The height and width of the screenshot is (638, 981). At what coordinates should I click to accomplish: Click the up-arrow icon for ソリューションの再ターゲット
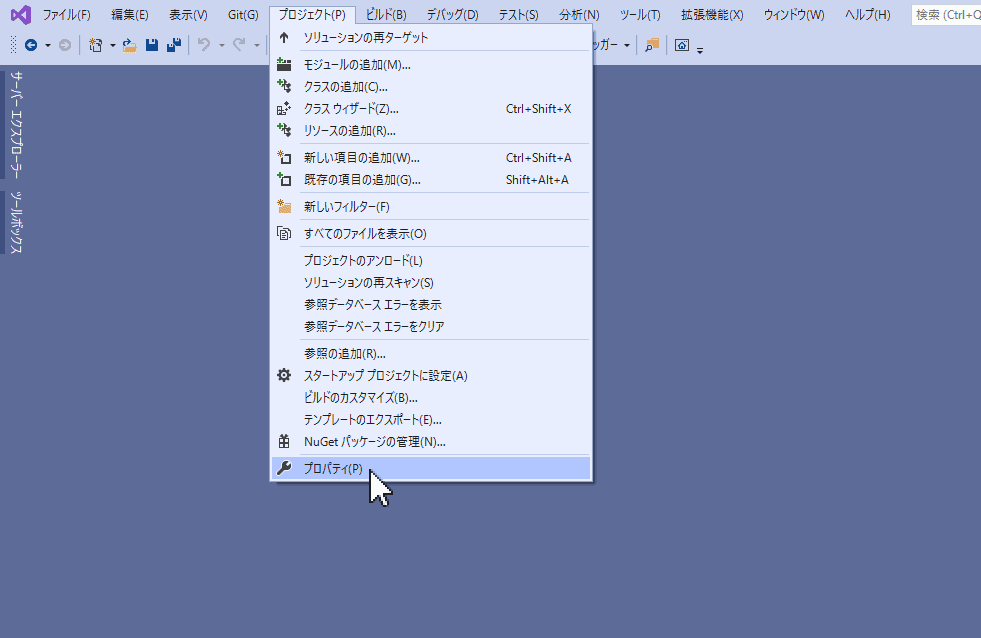tap(284, 38)
